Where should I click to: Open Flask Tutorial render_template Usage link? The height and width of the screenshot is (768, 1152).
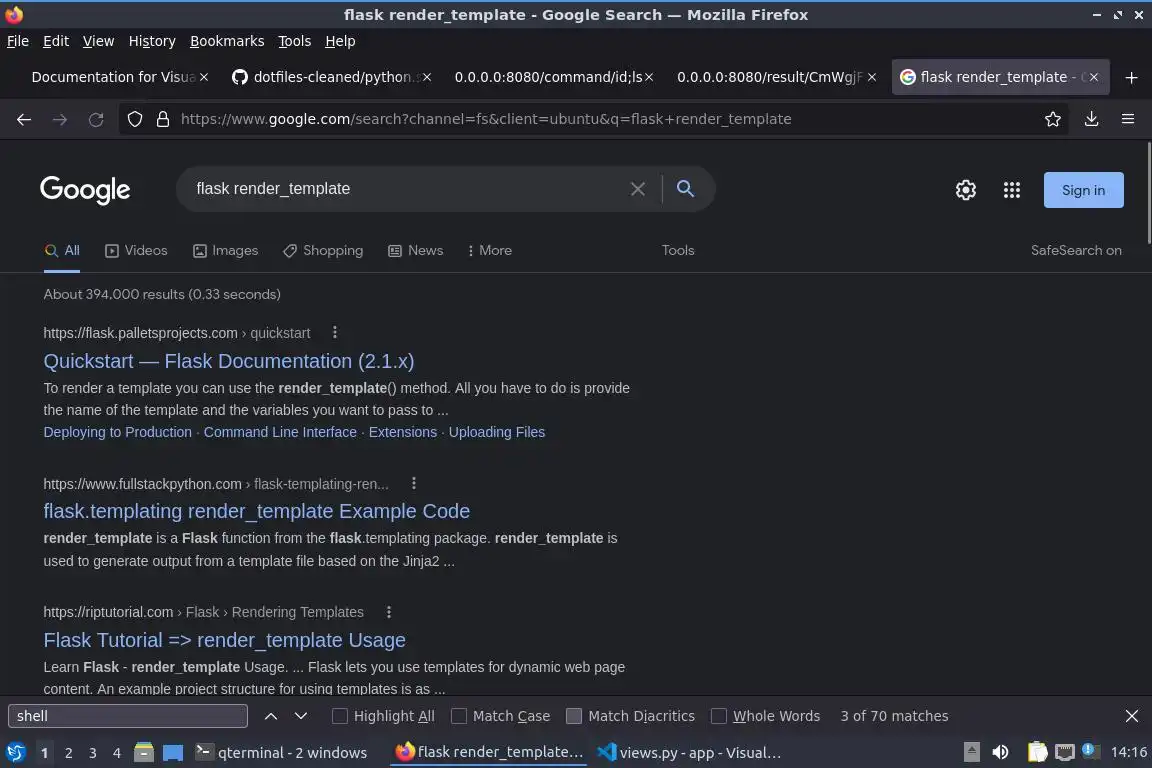click(x=224, y=640)
